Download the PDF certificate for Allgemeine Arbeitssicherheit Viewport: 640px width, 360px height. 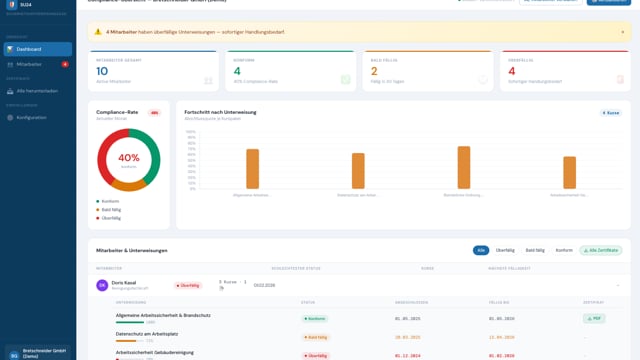click(594, 318)
